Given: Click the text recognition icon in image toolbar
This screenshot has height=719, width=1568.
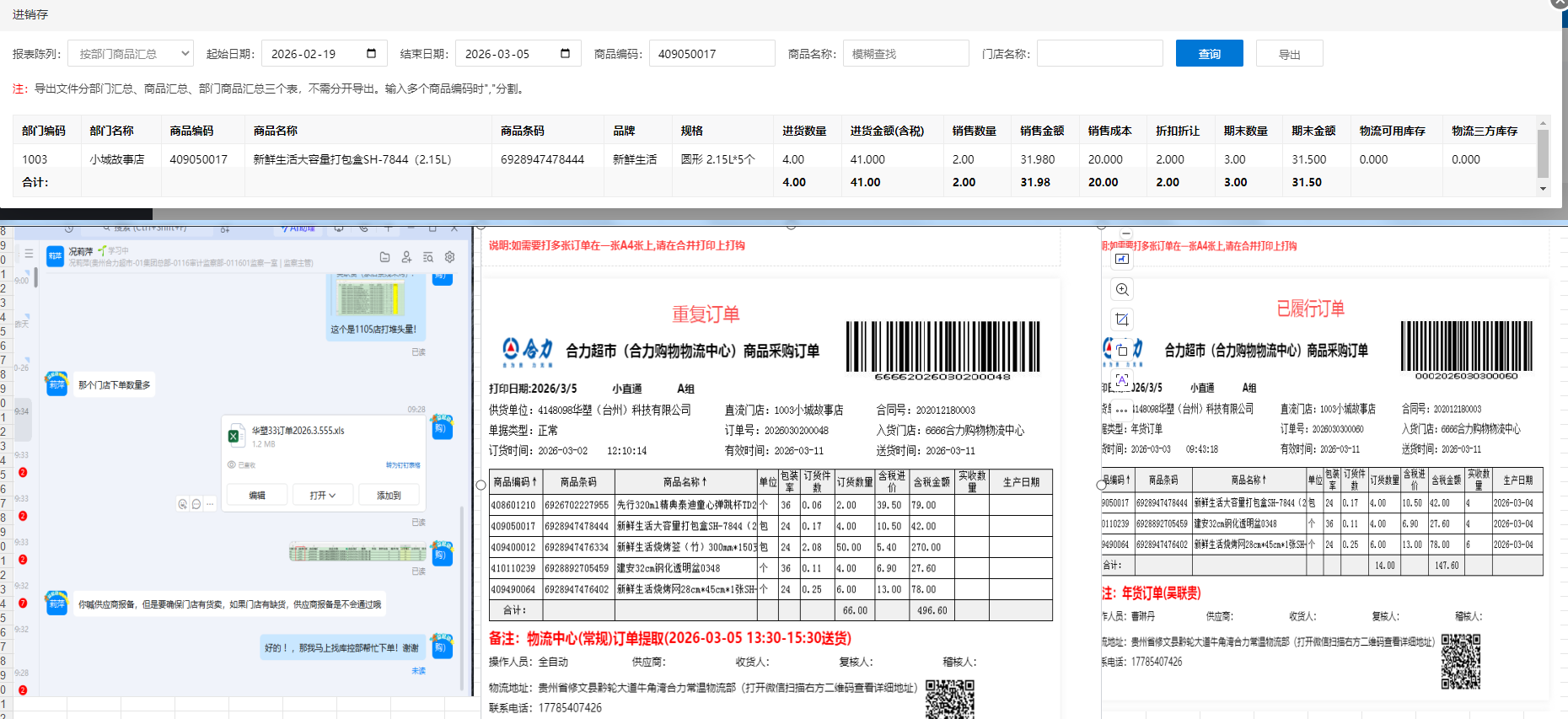Looking at the screenshot, I should (x=1122, y=380).
